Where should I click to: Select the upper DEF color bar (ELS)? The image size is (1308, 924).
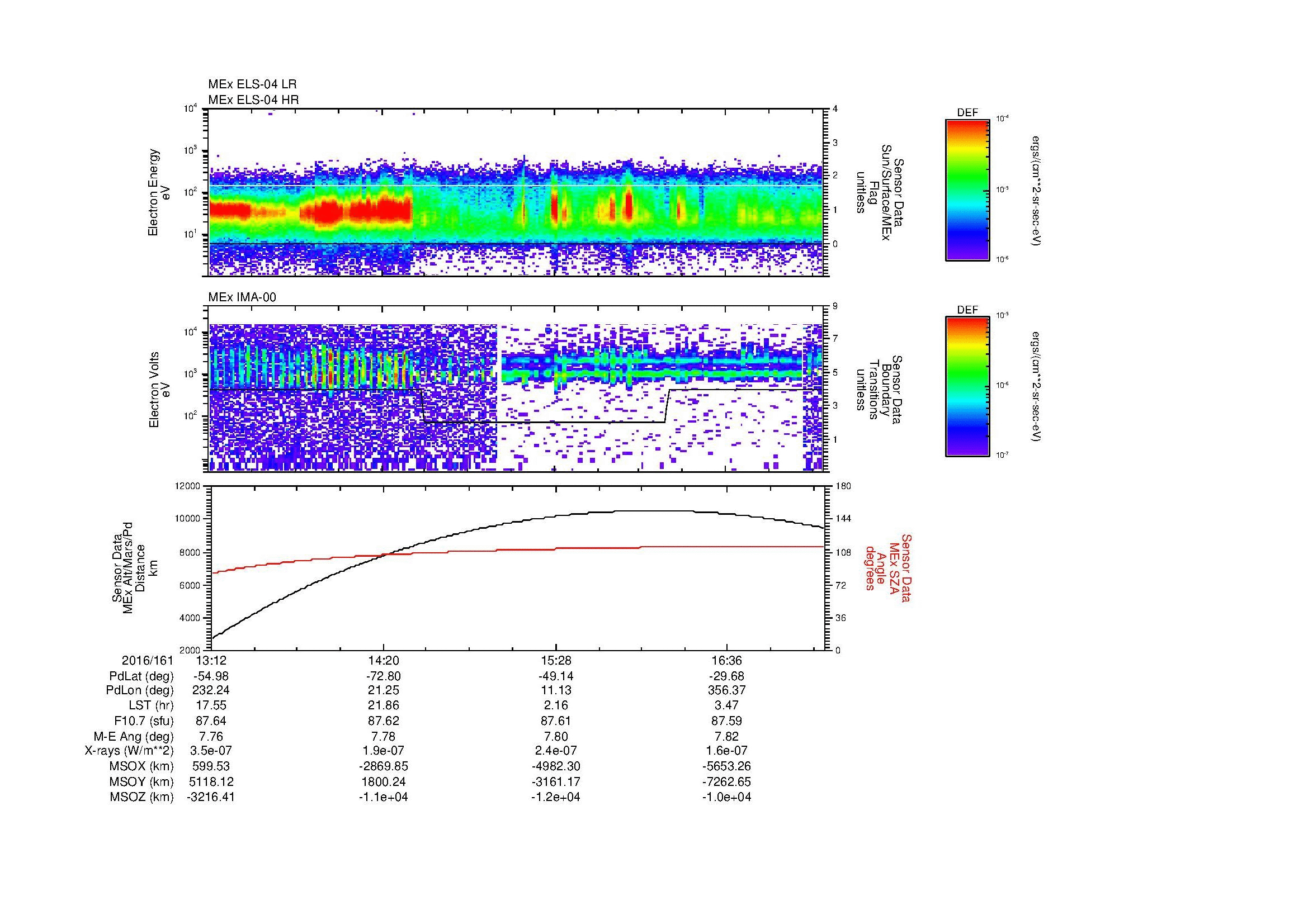click(x=967, y=189)
